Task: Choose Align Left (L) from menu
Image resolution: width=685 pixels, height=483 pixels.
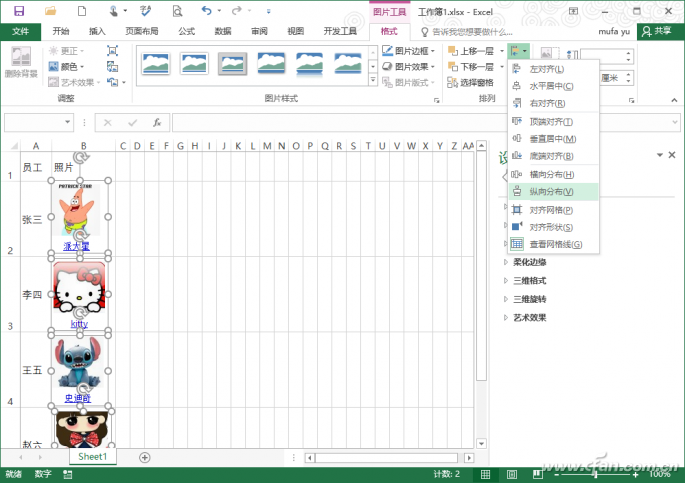Action: tap(553, 69)
